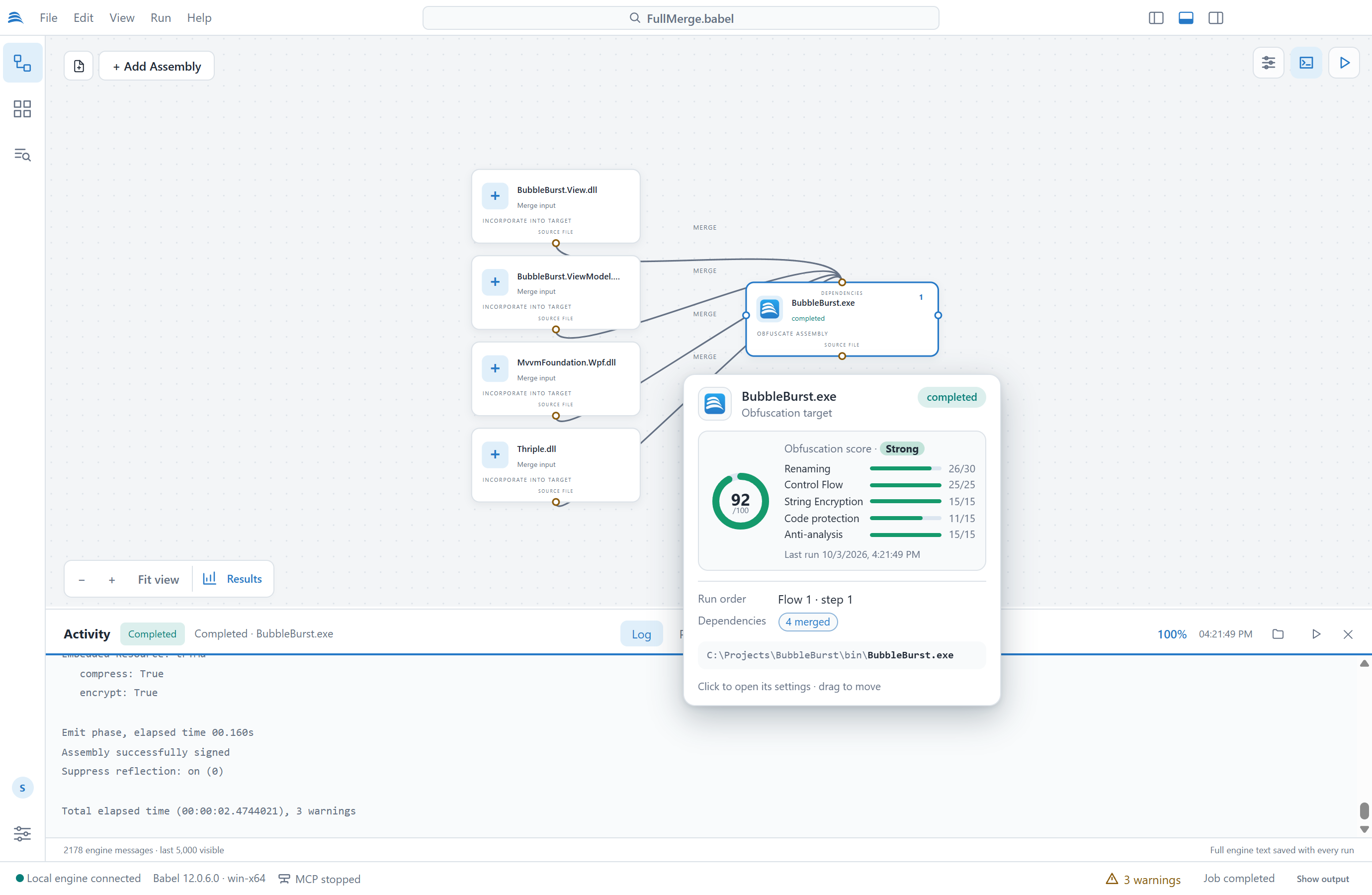Toggle the console output panel icon
The height and width of the screenshot is (895, 1372).
(1306, 63)
